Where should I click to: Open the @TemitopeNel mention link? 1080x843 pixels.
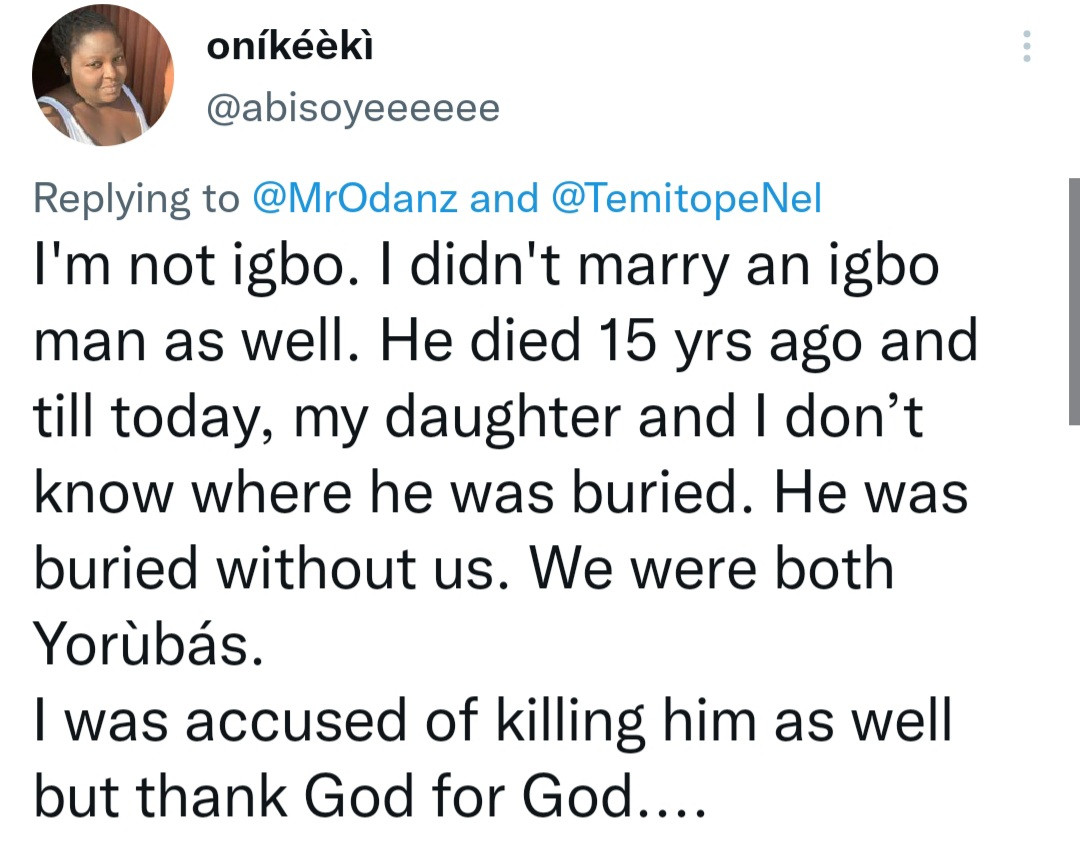(x=687, y=198)
